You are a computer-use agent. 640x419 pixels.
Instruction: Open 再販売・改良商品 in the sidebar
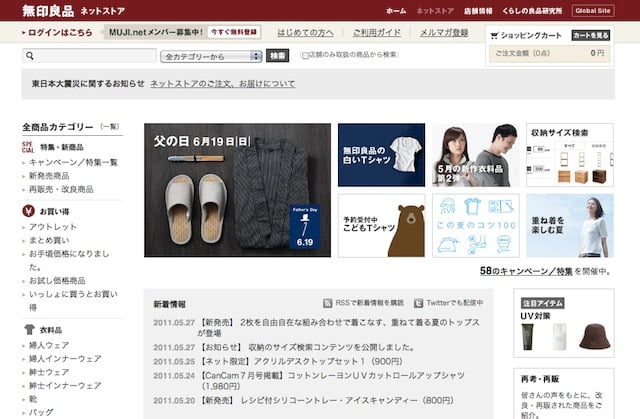coord(61,189)
